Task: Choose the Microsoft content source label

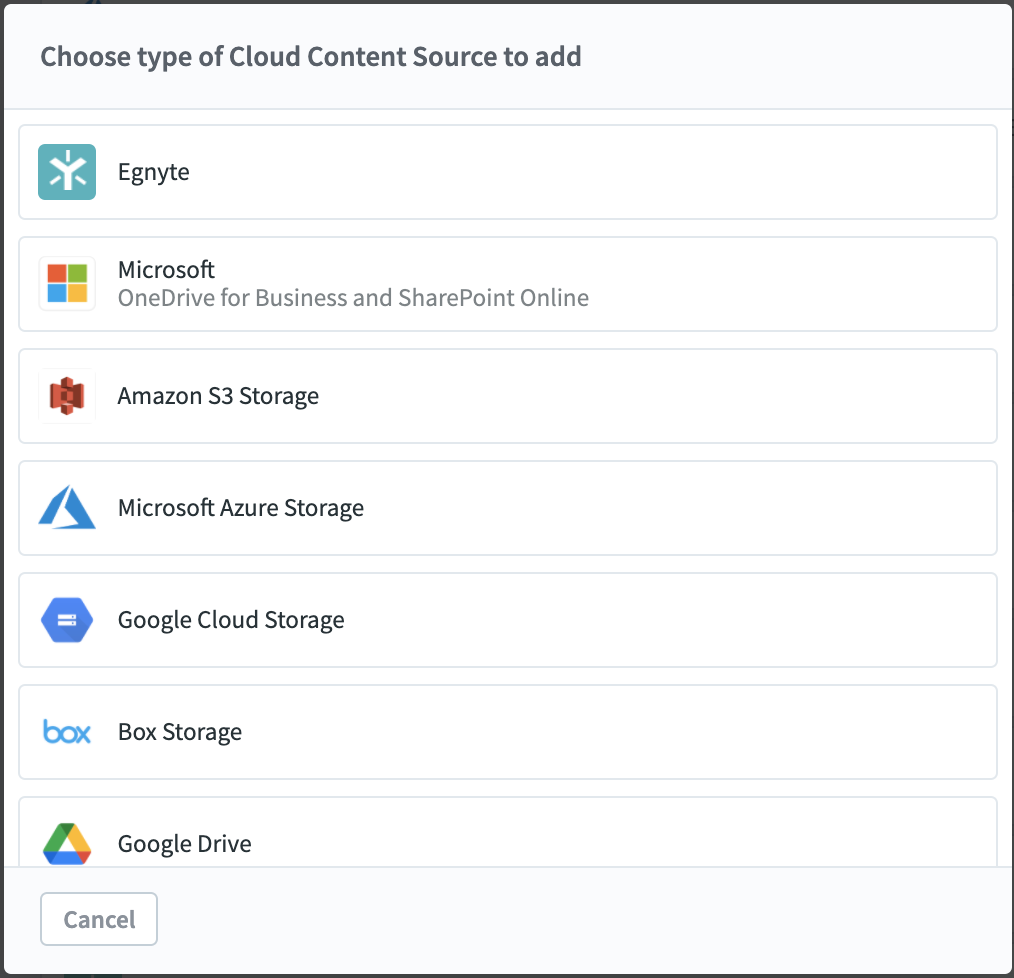Action: pyautogui.click(x=166, y=270)
